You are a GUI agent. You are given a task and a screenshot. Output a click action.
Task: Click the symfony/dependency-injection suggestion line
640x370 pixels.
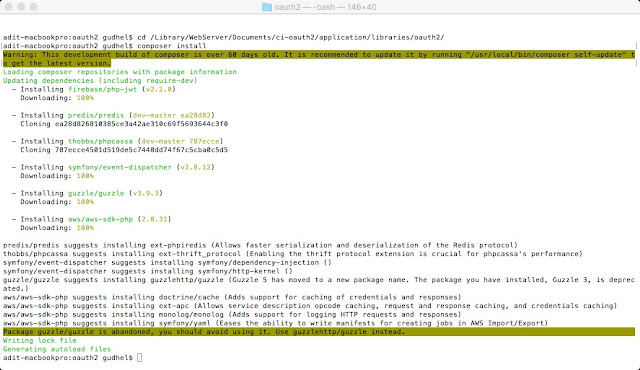[167, 263]
